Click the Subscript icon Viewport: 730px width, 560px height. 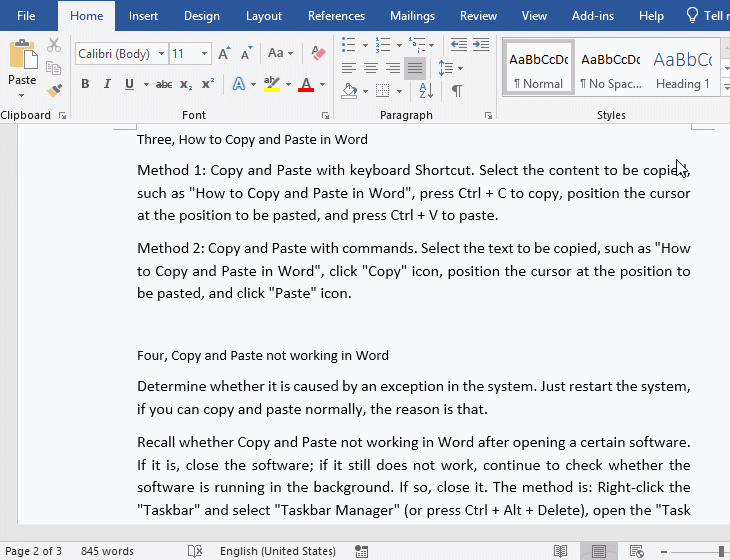pos(187,84)
